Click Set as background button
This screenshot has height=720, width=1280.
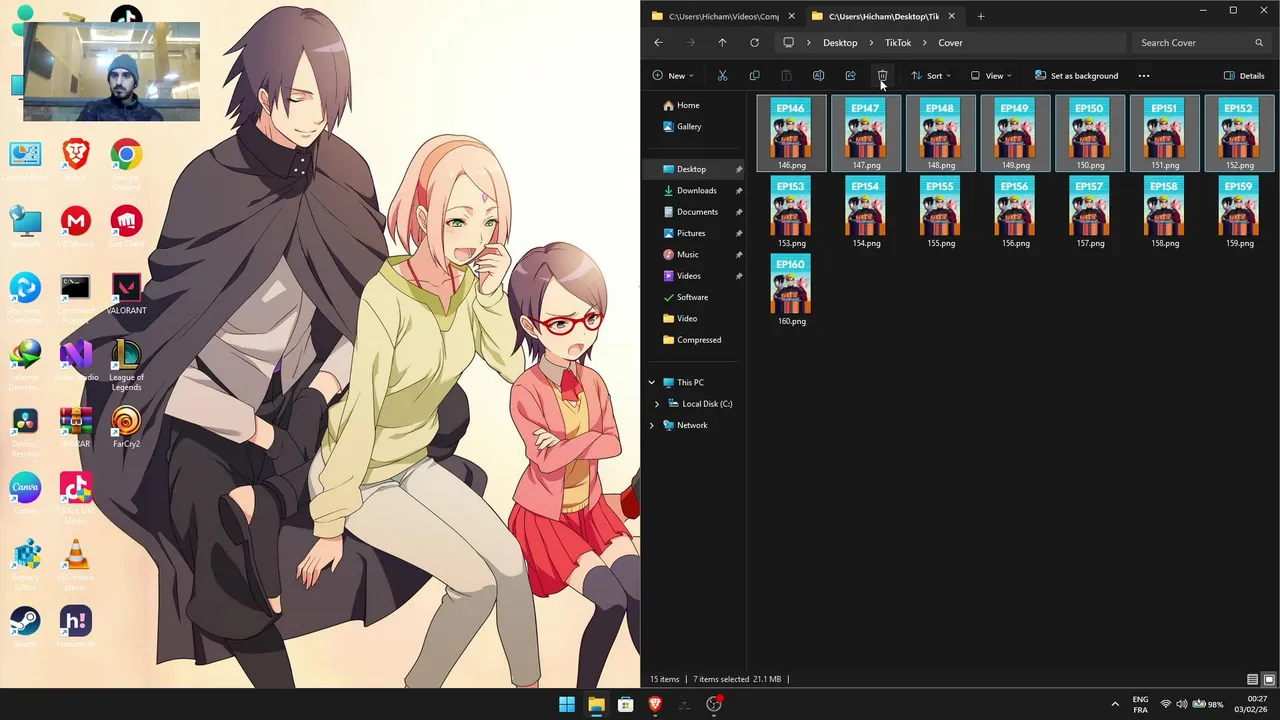1076,76
